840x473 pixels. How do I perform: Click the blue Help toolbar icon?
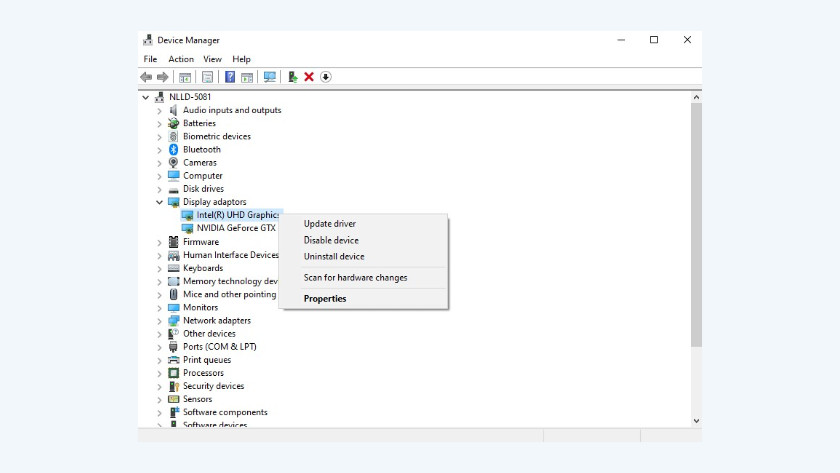pyautogui.click(x=230, y=77)
